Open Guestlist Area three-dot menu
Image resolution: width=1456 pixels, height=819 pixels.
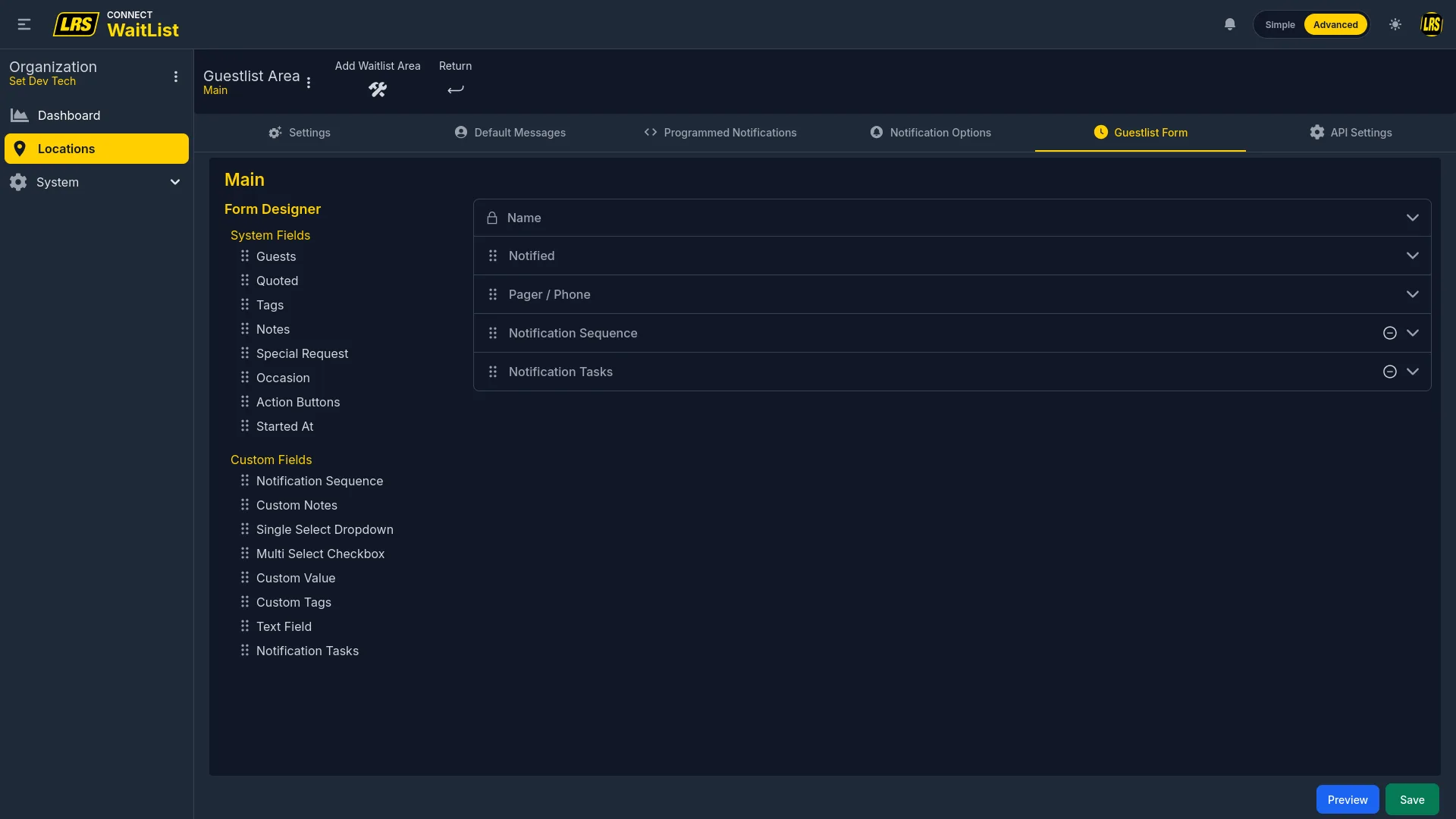(309, 83)
